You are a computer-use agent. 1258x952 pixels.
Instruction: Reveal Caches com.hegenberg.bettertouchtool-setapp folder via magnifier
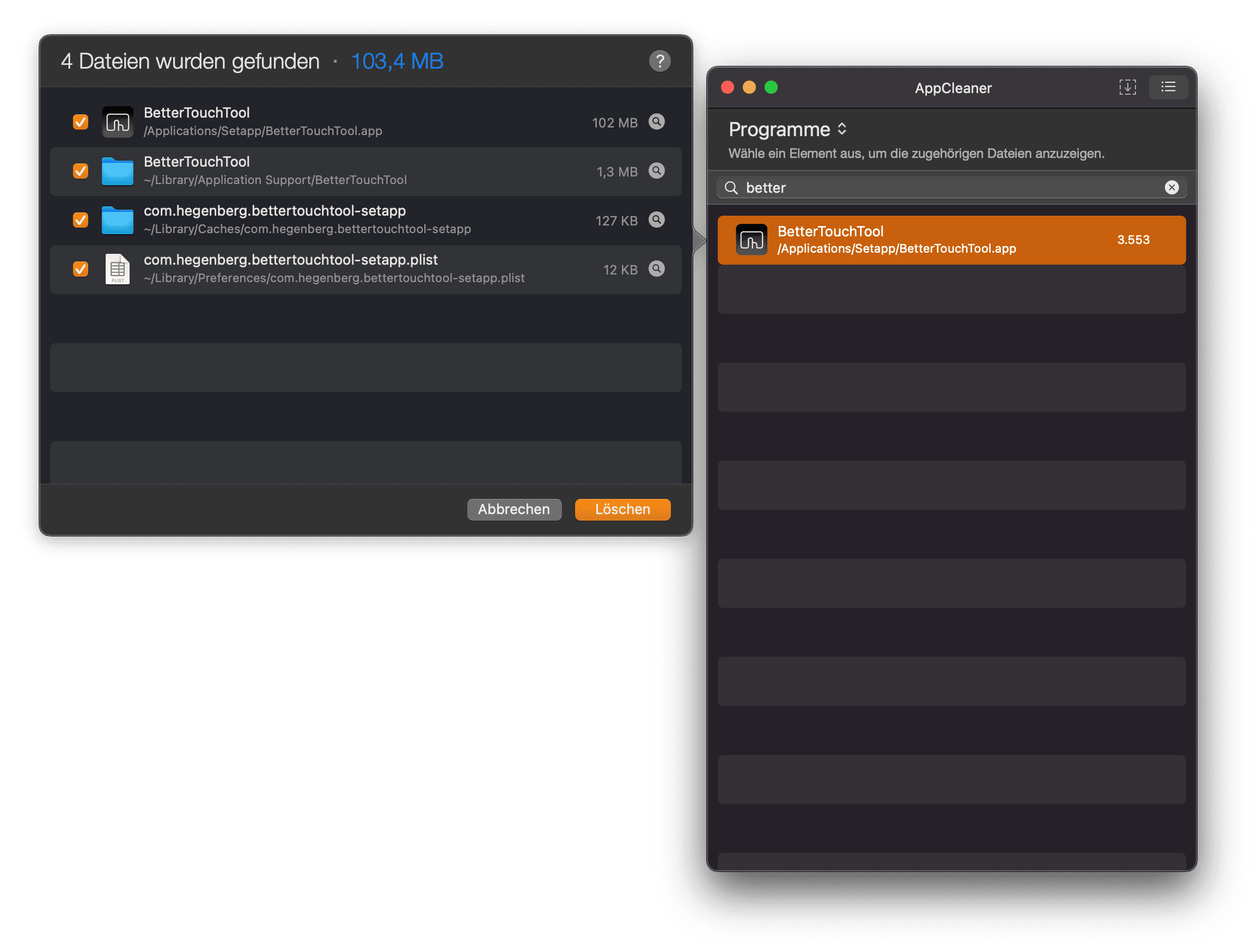pos(657,219)
